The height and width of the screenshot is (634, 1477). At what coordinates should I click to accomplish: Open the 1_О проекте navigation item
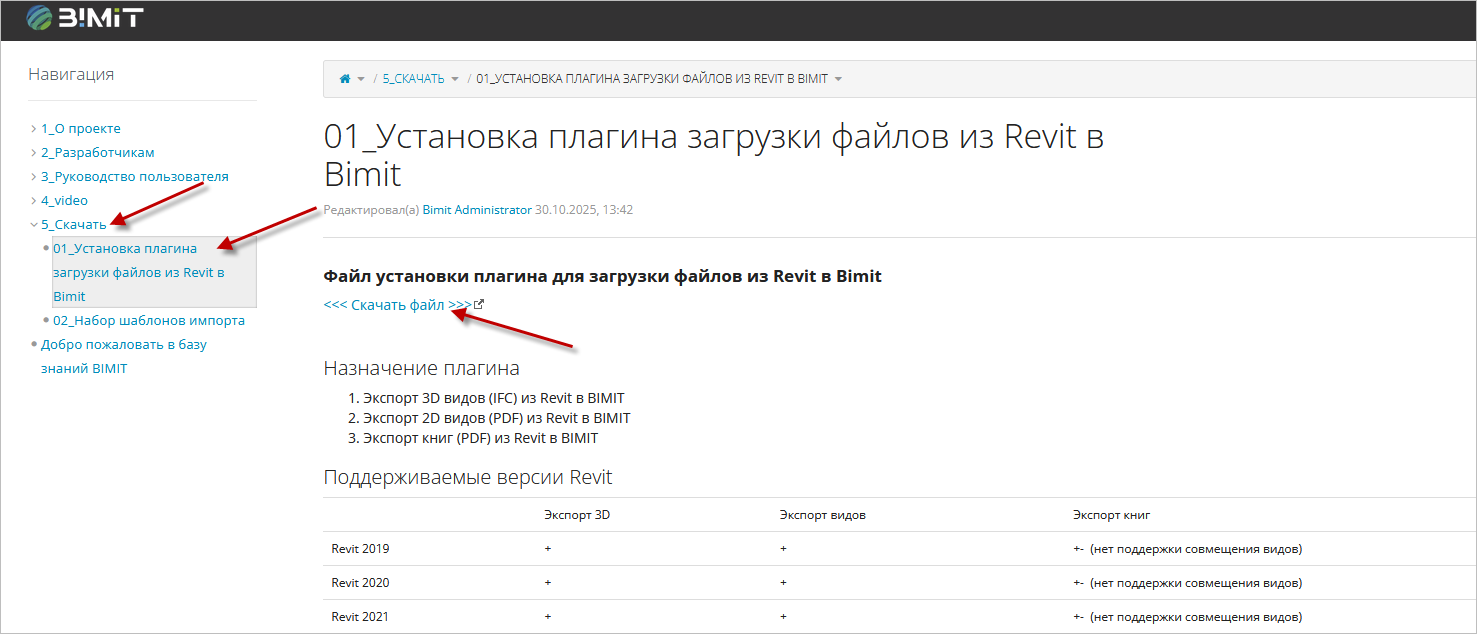pos(80,129)
